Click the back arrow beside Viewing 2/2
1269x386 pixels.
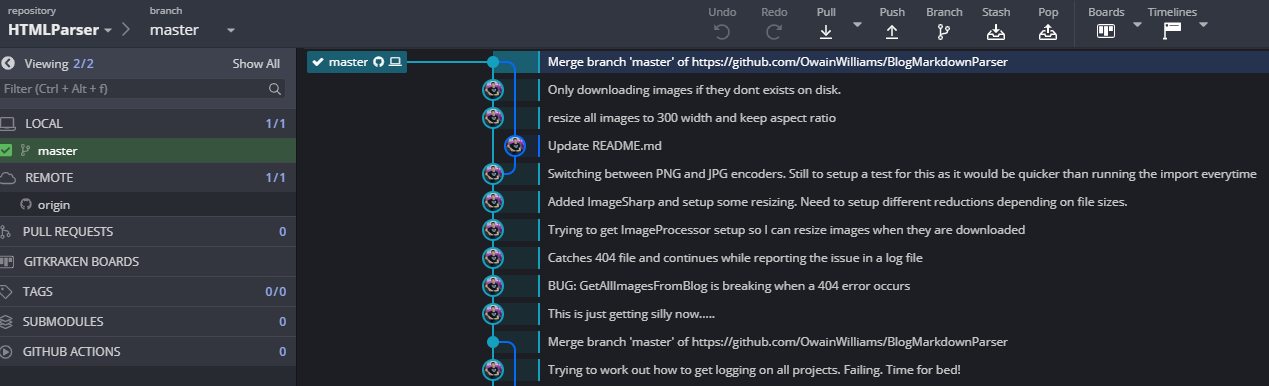[x=8, y=63]
